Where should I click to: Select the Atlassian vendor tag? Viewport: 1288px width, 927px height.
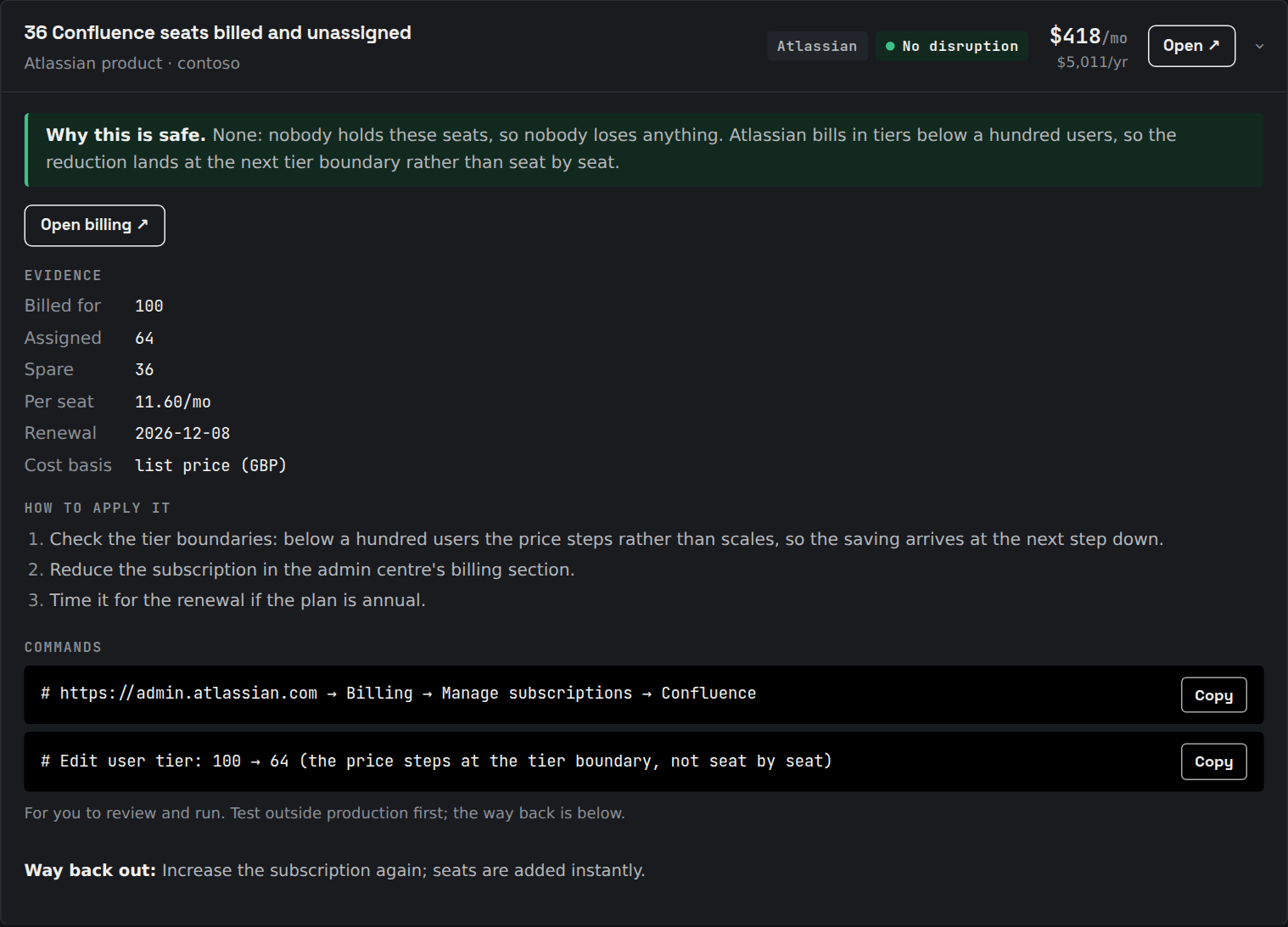click(817, 46)
